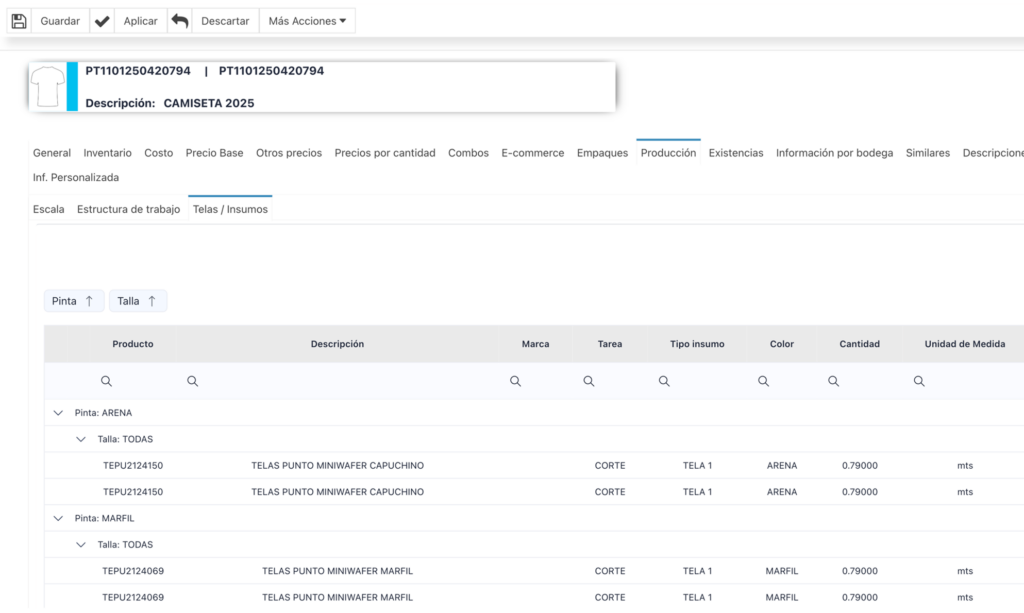This screenshot has width=1024, height=613.
Task: Click the search icon under Marca column
Action: coord(515,381)
